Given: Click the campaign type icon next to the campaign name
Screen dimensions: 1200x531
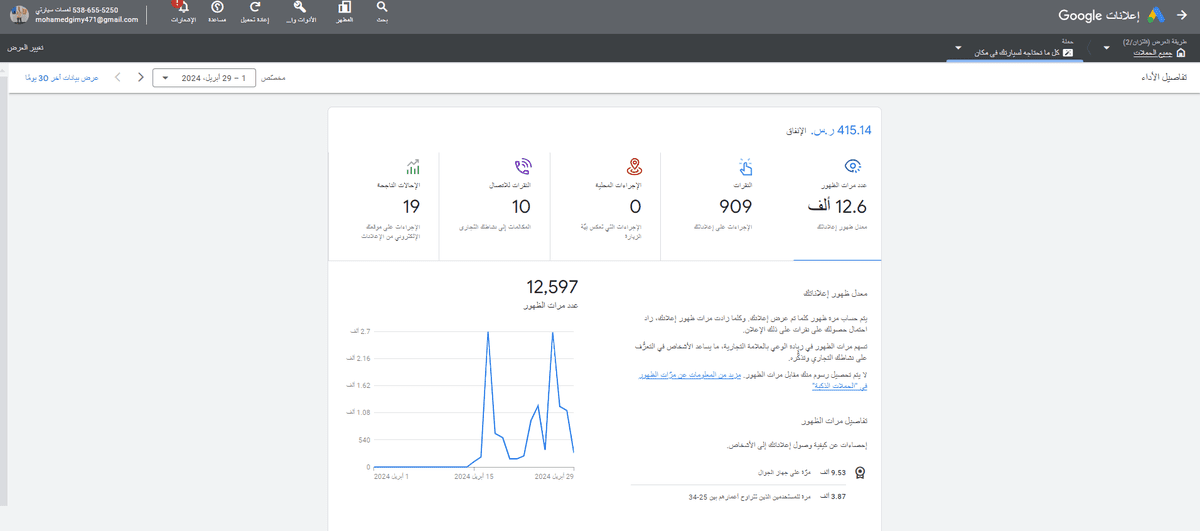Looking at the screenshot, I should (1067, 52).
